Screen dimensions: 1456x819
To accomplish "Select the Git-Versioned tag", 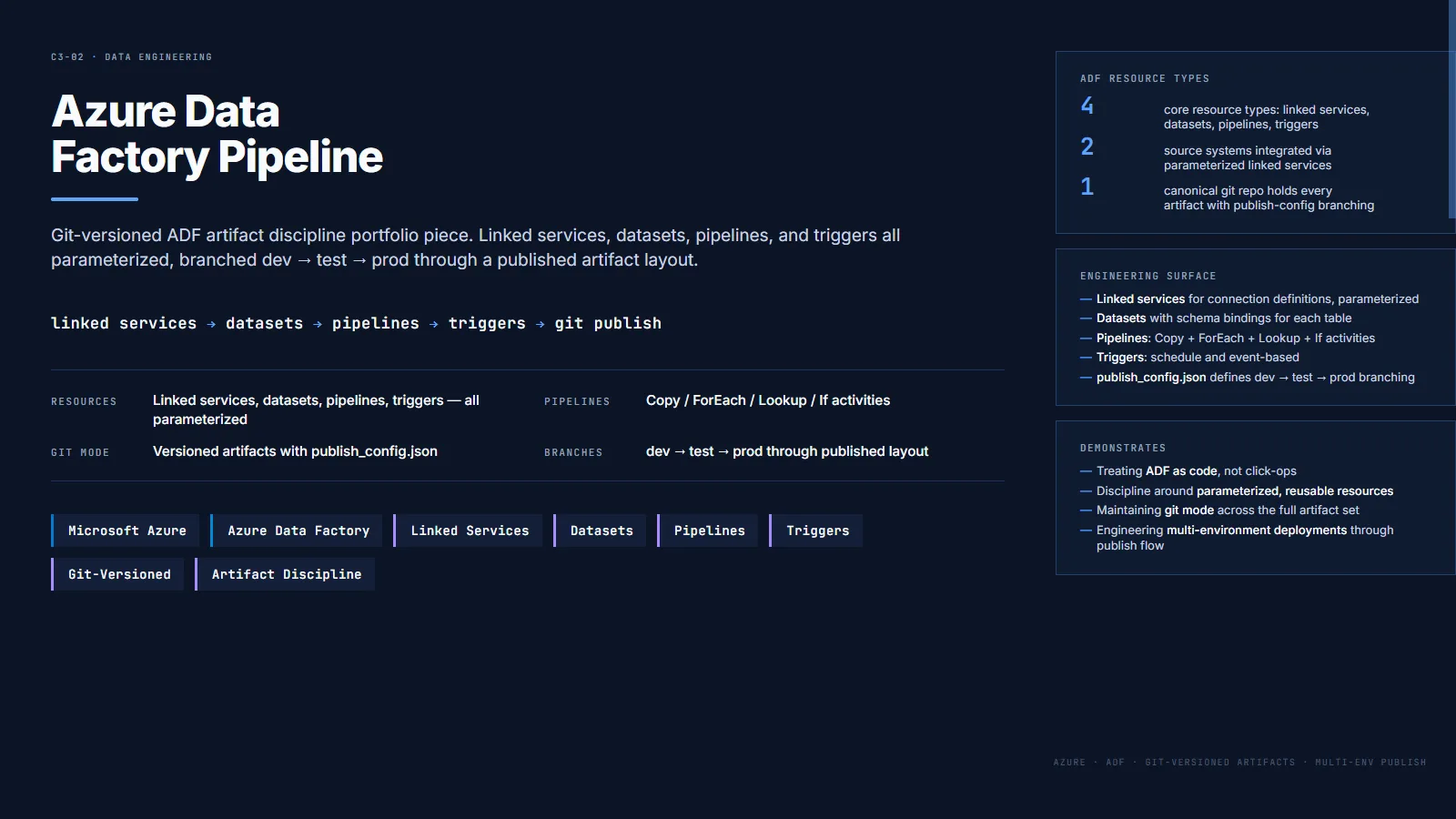I will tap(117, 574).
